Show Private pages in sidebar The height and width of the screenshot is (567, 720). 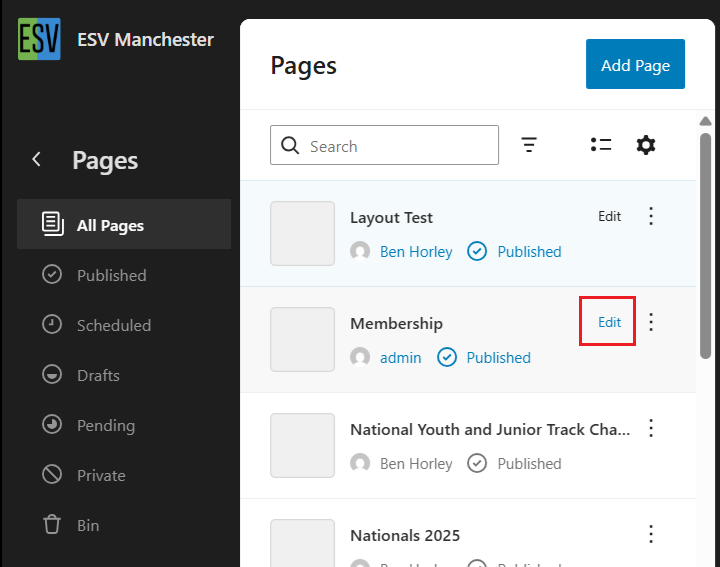[x=101, y=475]
